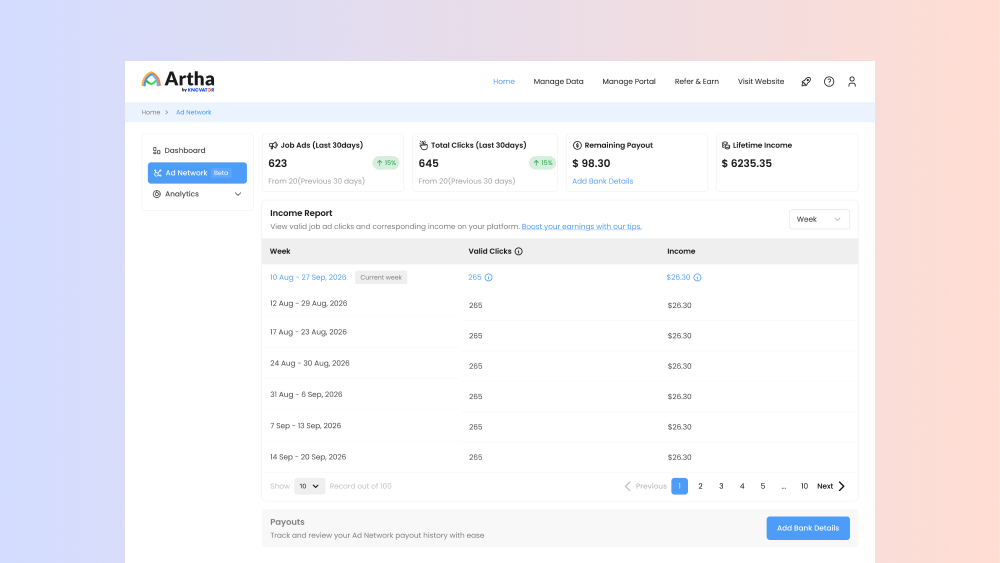Click the Current week badge
Screen dimensions: 1000x563
tap(381, 277)
